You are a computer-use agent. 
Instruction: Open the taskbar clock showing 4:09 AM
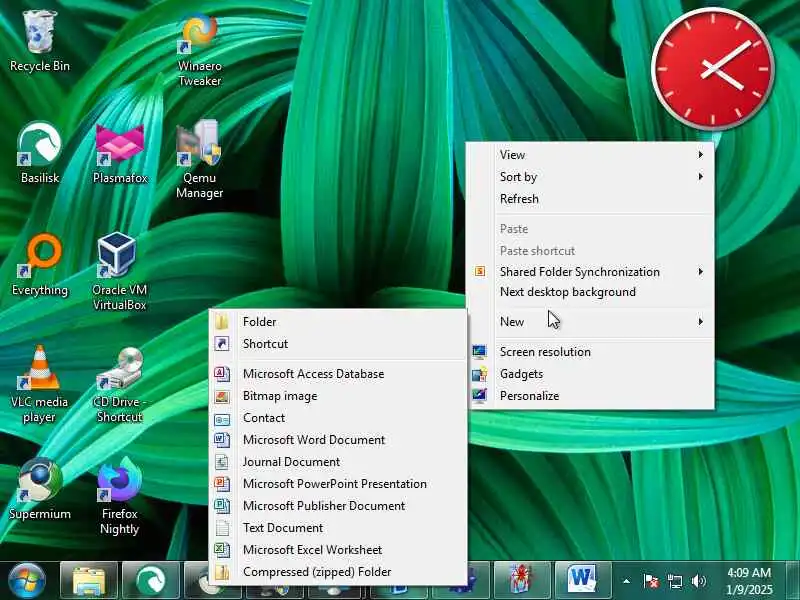tap(749, 581)
